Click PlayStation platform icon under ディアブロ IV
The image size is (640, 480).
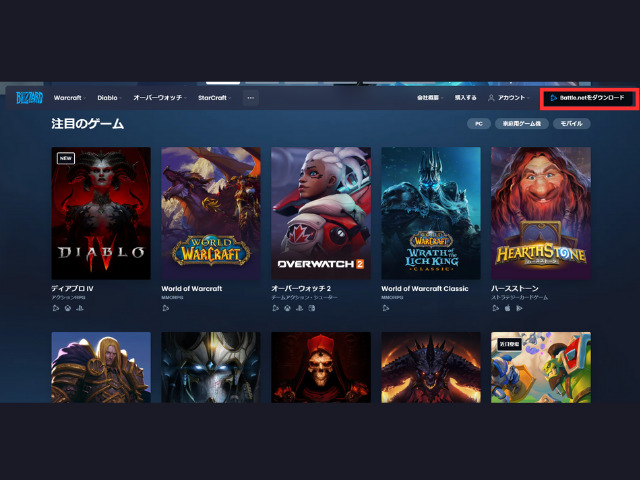pos(80,308)
